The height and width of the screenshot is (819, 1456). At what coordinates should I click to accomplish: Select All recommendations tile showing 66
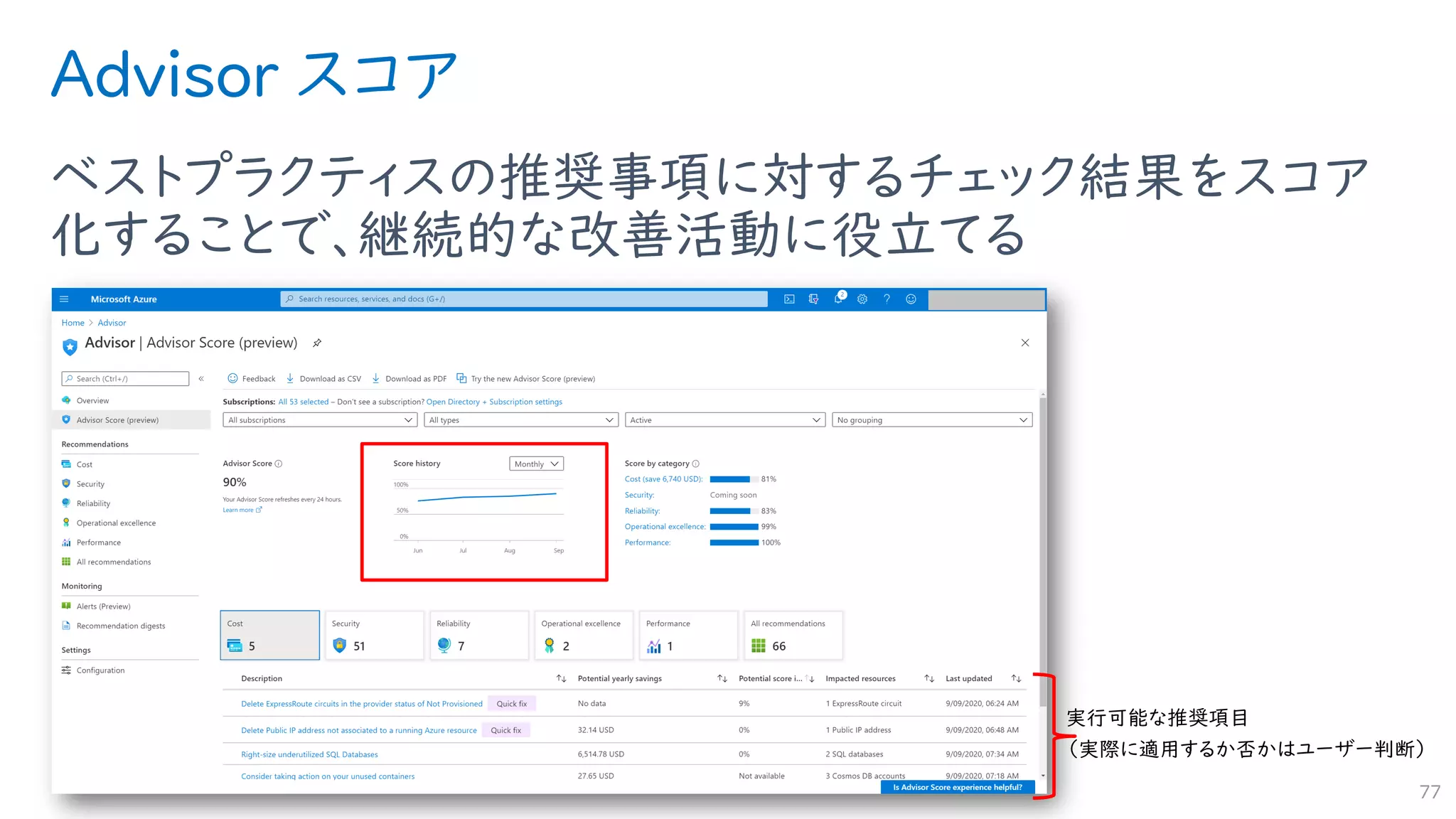tap(793, 635)
